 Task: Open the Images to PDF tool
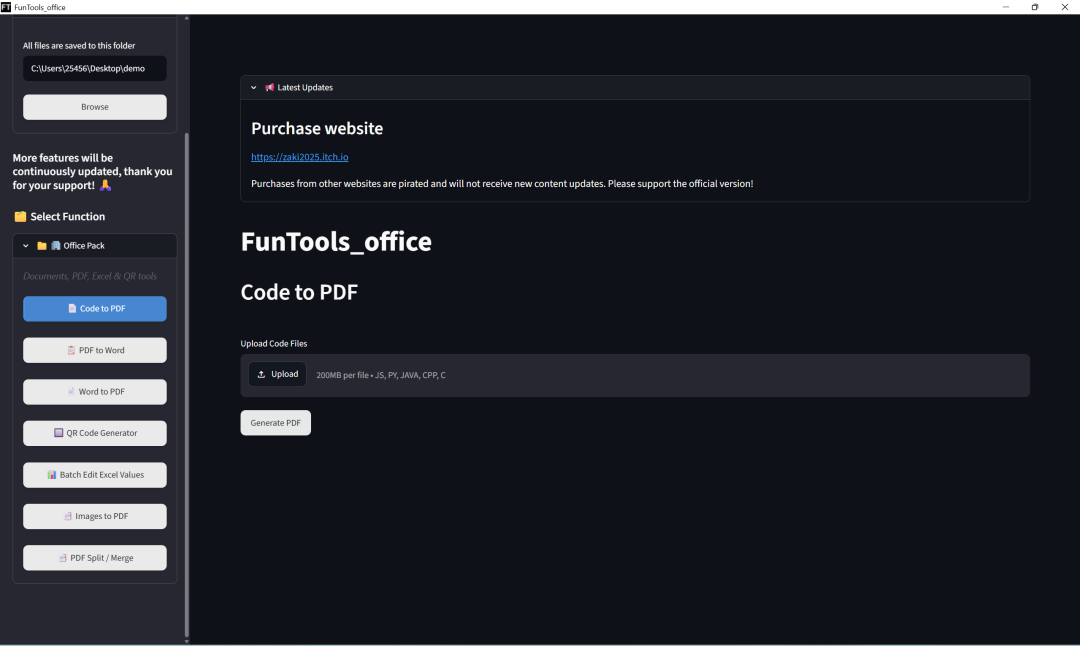tap(95, 517)
